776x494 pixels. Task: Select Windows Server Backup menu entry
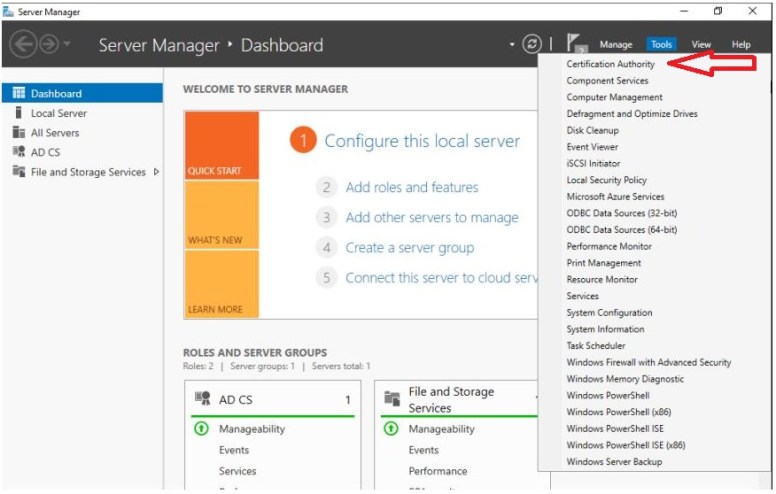click(614, 462)
